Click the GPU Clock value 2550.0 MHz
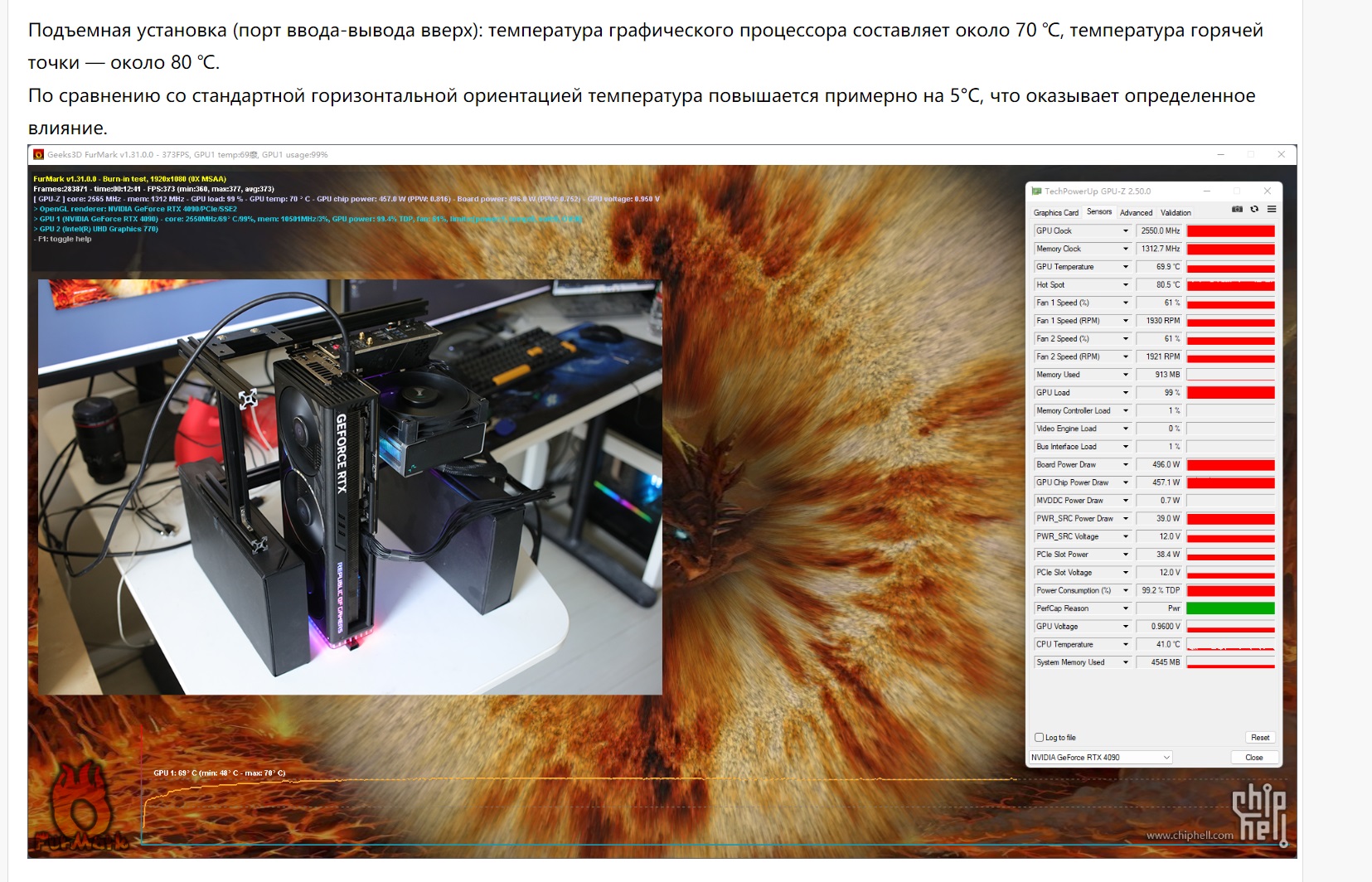Screen dimensions: 1372x882 coord(1159,231)
